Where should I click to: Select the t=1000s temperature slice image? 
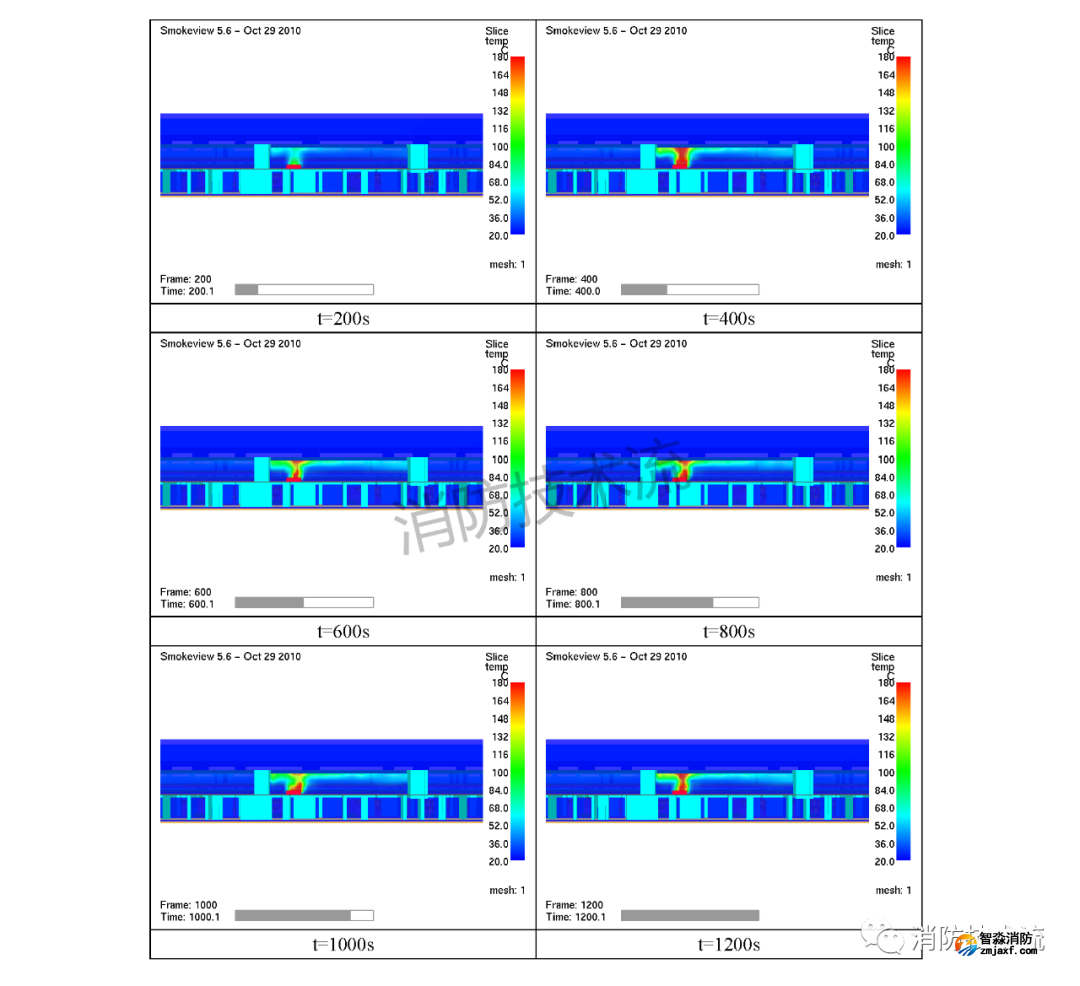point(321,780)
